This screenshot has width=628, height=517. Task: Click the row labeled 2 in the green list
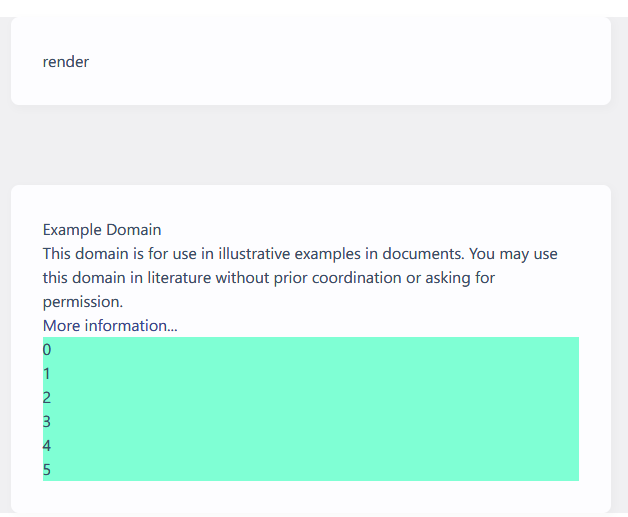pyautogui.click(x=311, y=397)
